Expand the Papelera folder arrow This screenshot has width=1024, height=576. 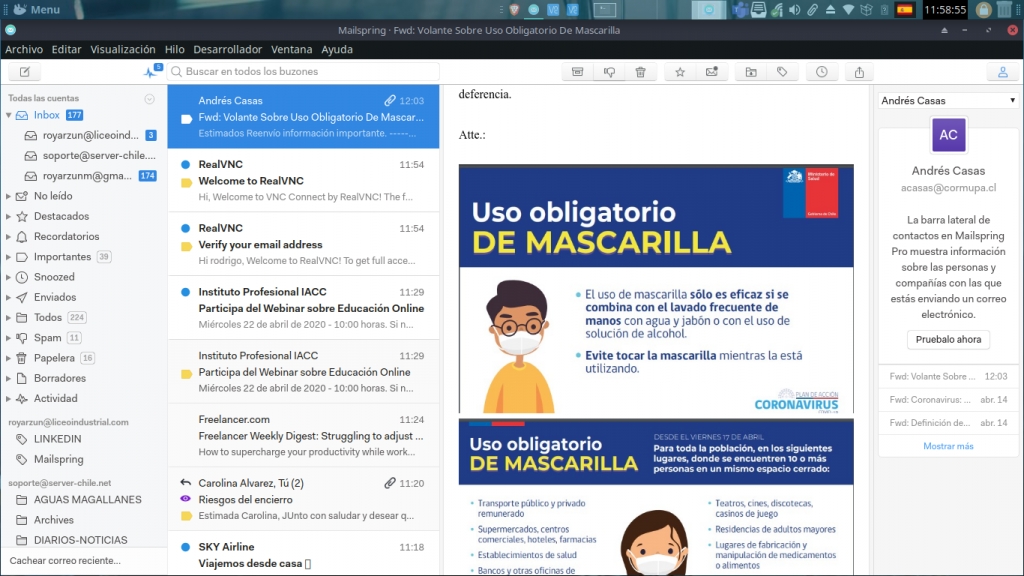pyautogui.click(x=8, y=358)
